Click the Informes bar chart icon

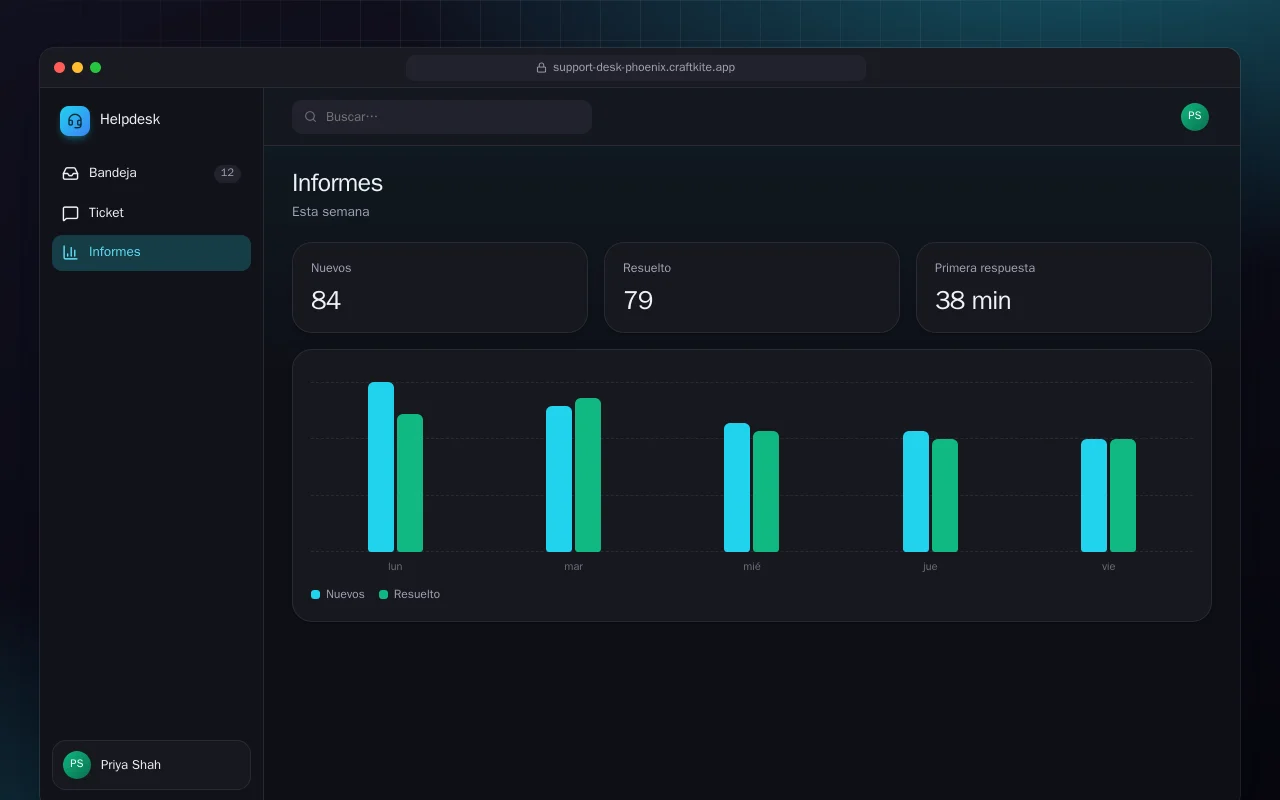[70, 252]
